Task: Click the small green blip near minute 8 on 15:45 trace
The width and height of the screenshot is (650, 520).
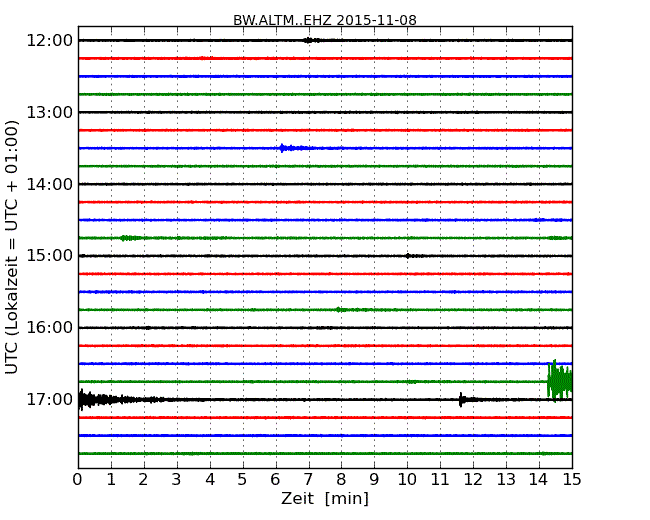Action: (x=340, y=309)
